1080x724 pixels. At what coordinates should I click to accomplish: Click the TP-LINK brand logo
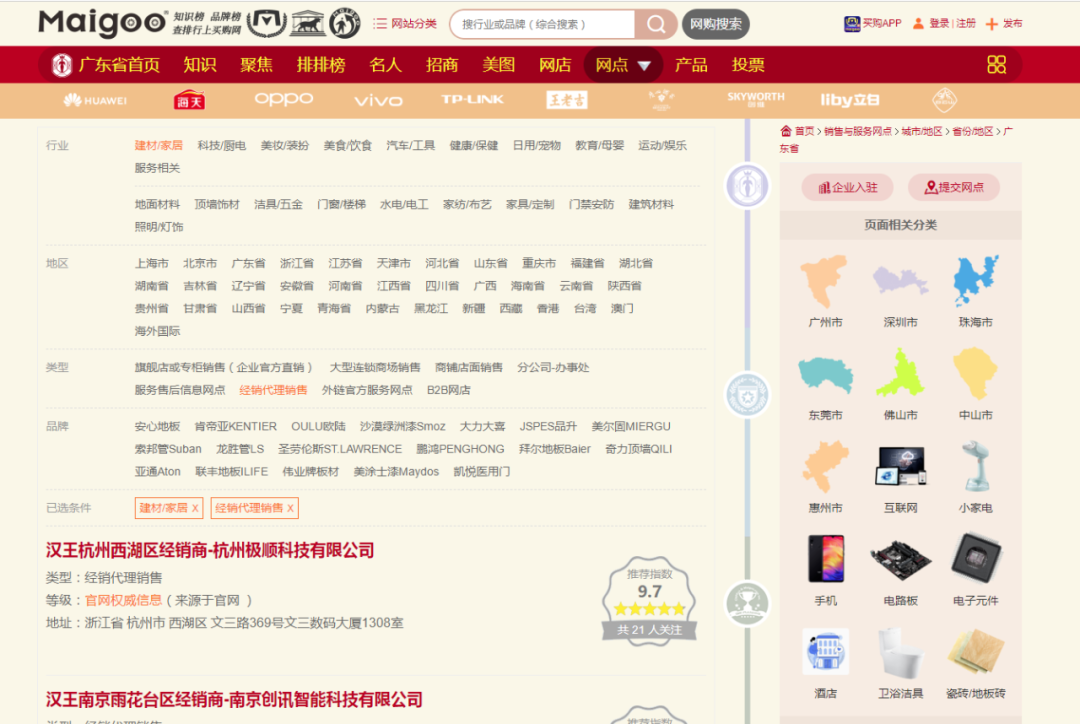(x=472, y=99)
